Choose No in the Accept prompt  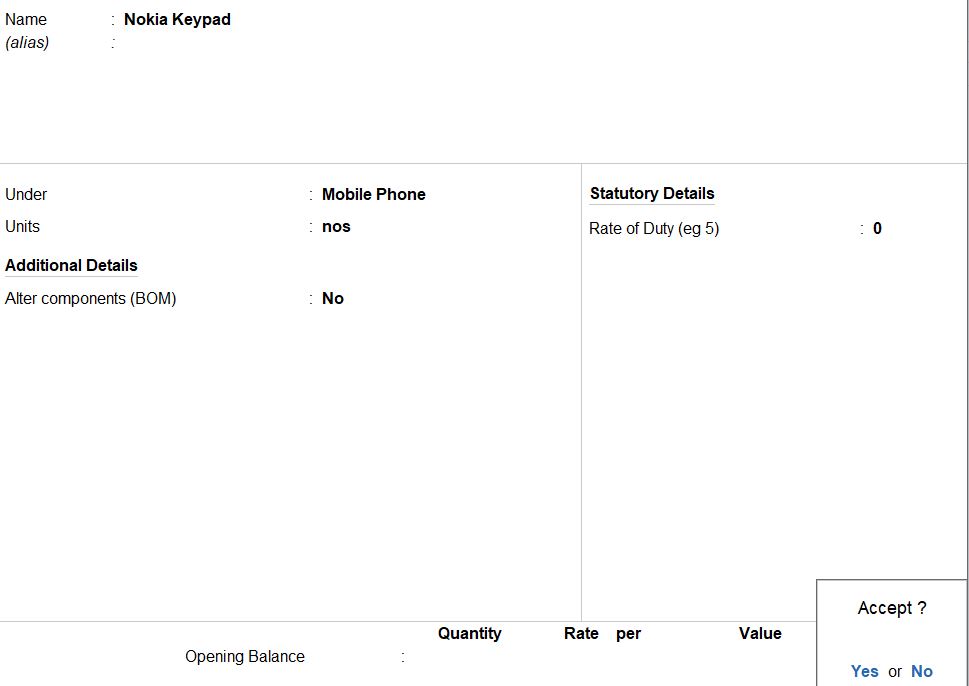(921, 671)
